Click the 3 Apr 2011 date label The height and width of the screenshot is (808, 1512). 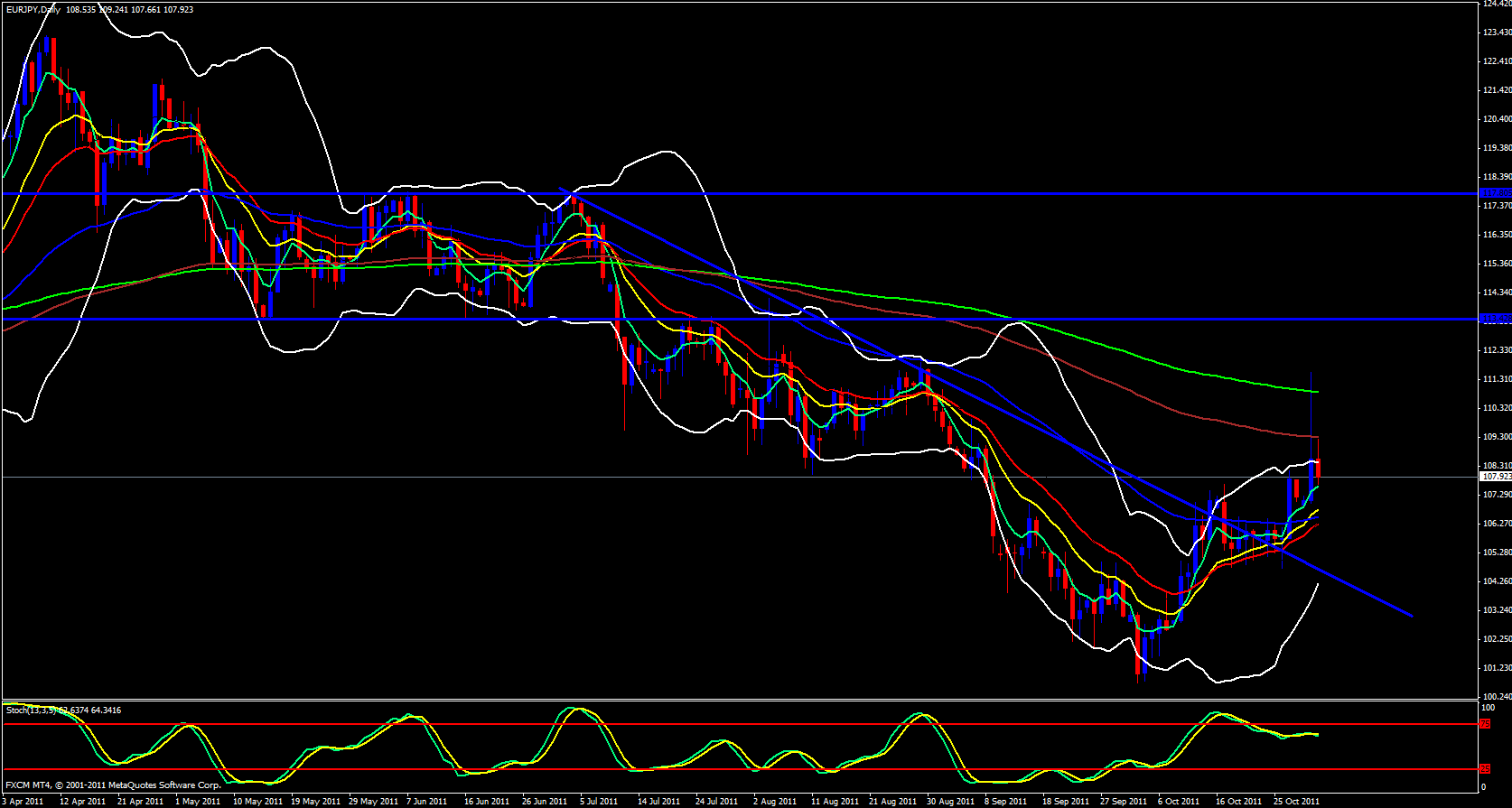pos(23,802)
